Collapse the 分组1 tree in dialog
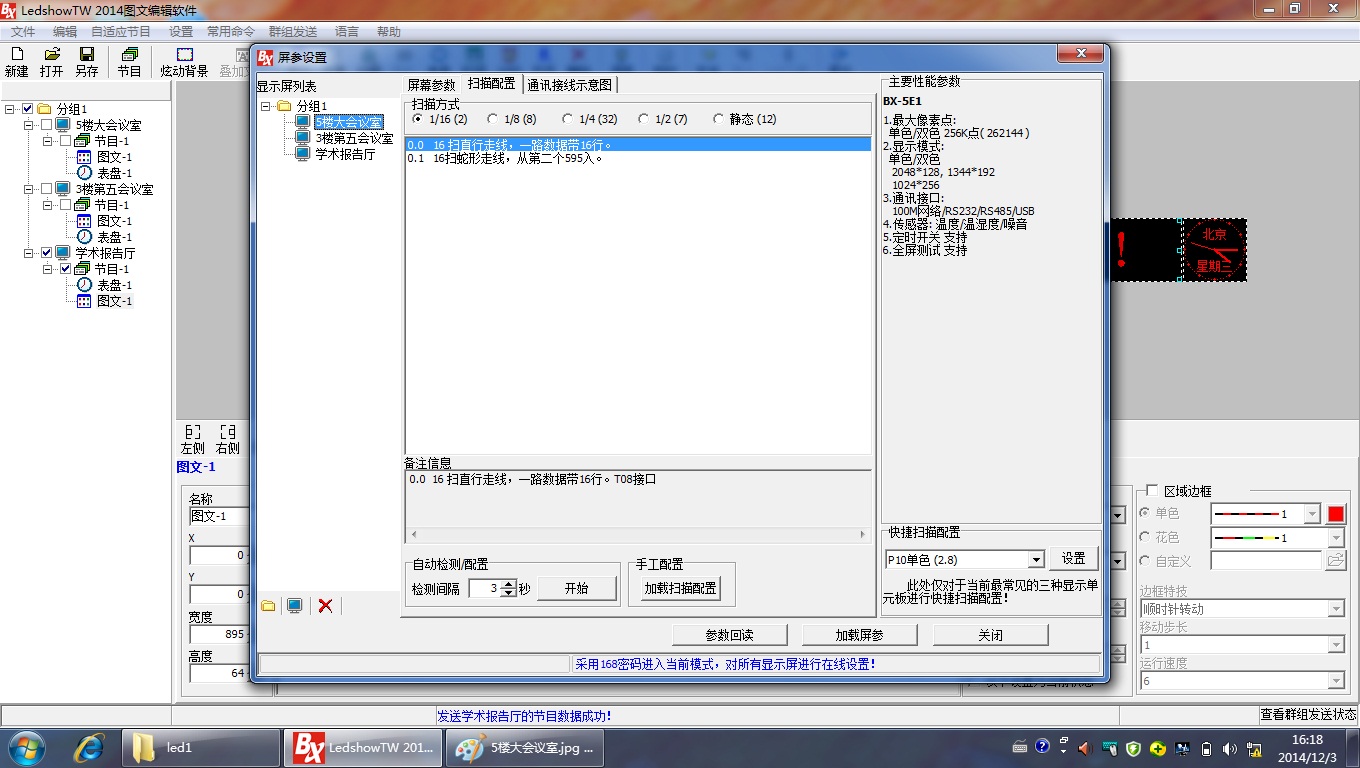Screen dimensions: 1360x768 point(266,106)
